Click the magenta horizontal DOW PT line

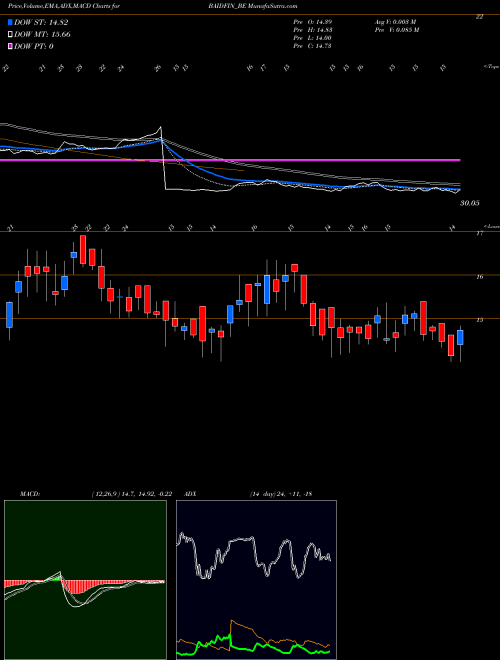(x=230, y=160)
